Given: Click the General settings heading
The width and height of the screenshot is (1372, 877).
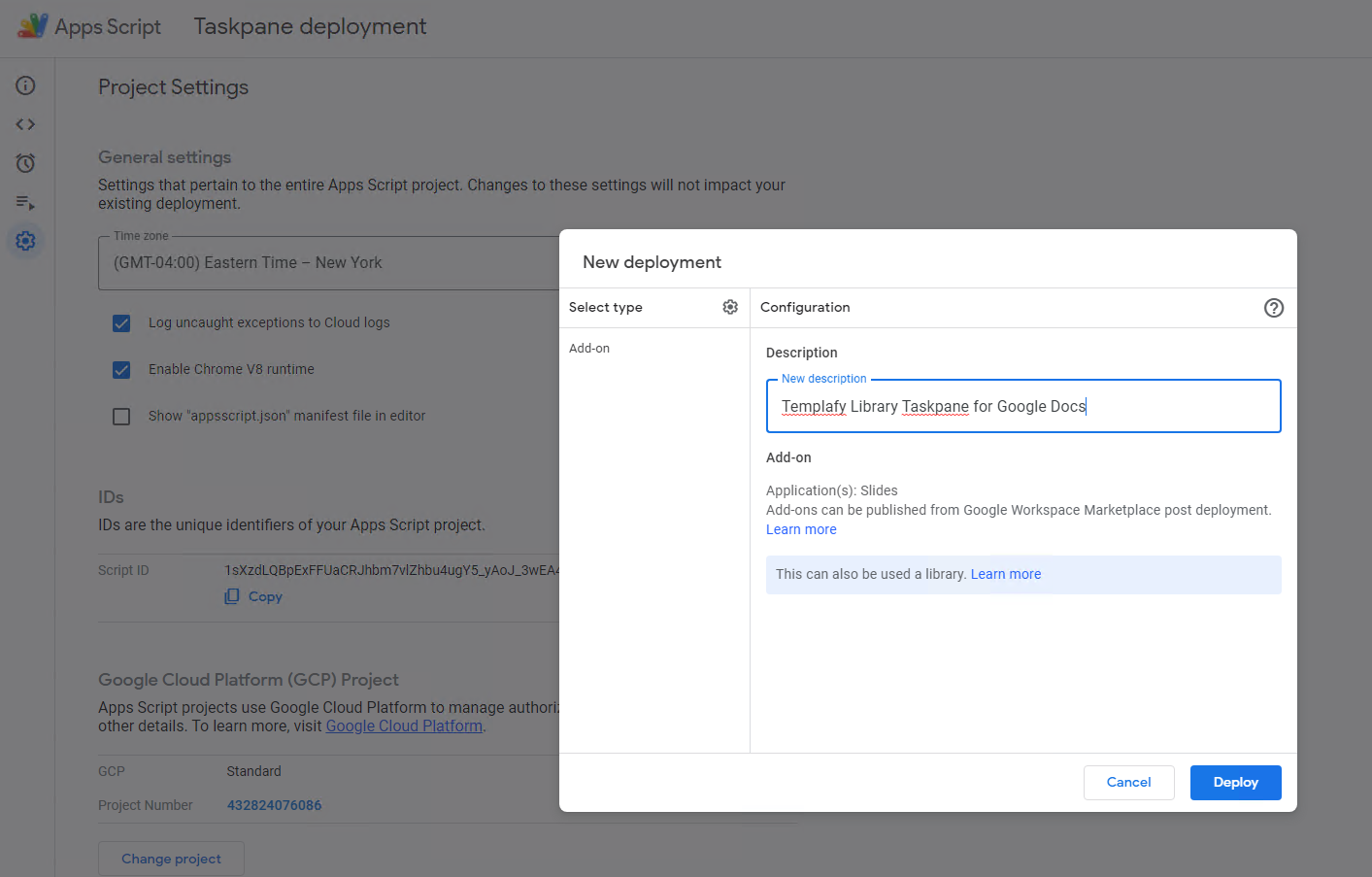Looking at the screenshot, I should tap(165, 157).
